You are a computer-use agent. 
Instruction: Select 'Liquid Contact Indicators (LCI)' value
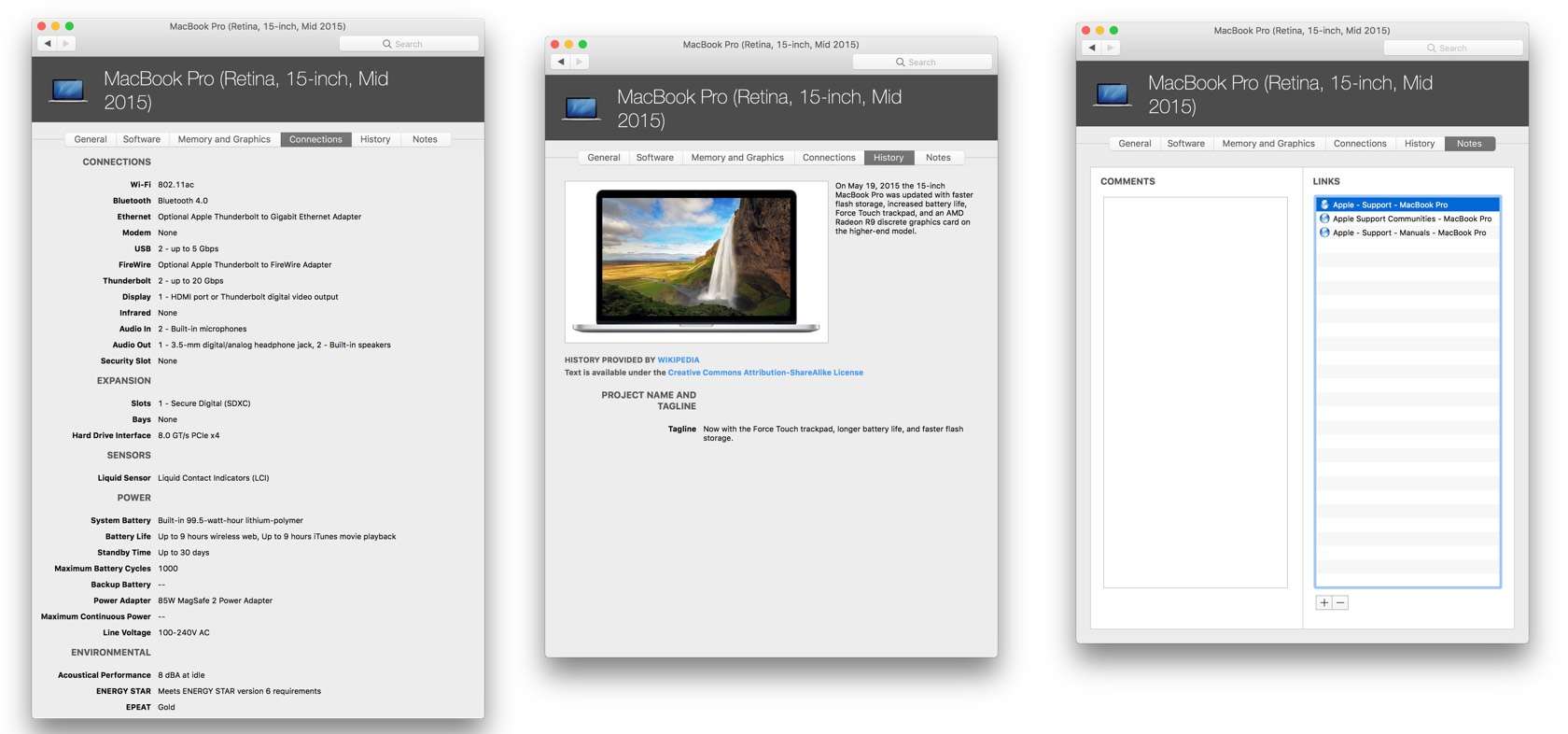point(214,478)
